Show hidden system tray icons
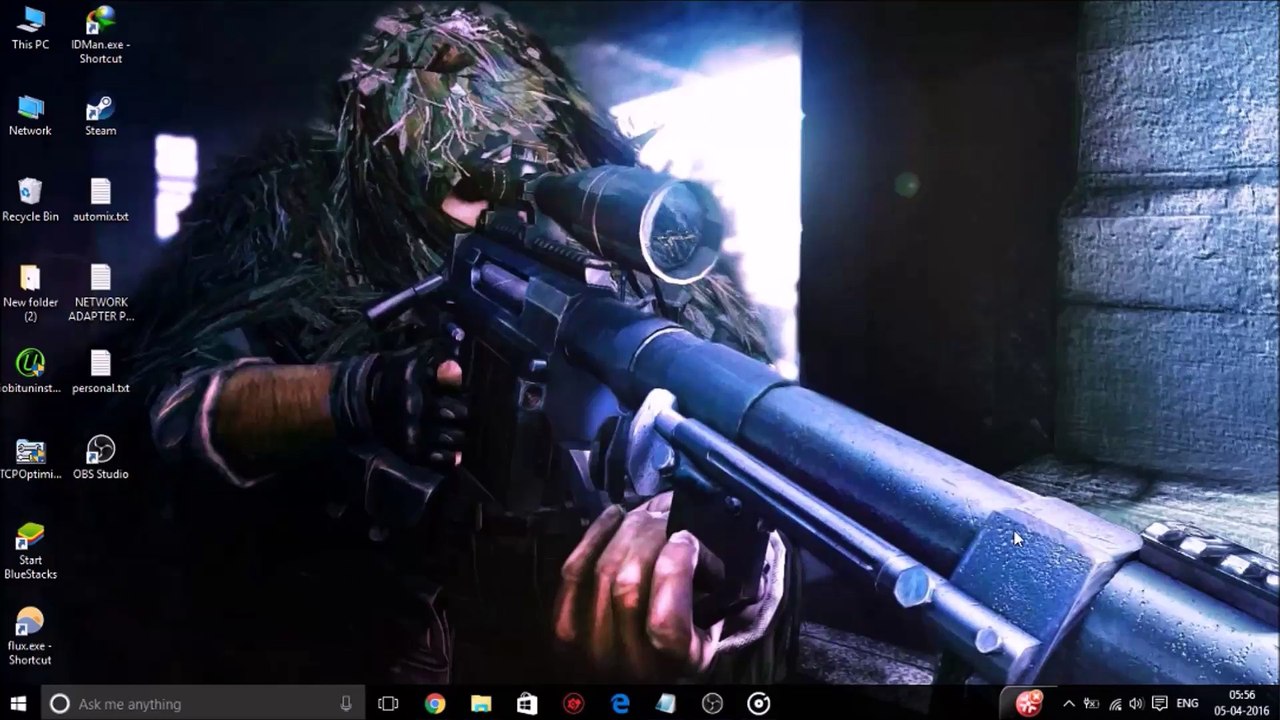 click(1068, 704)
